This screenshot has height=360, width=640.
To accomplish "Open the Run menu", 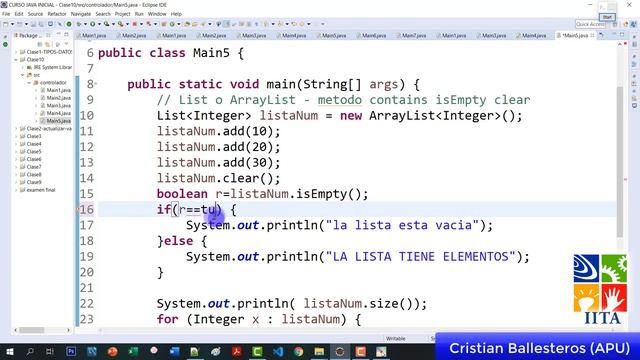I will (139, 14).
